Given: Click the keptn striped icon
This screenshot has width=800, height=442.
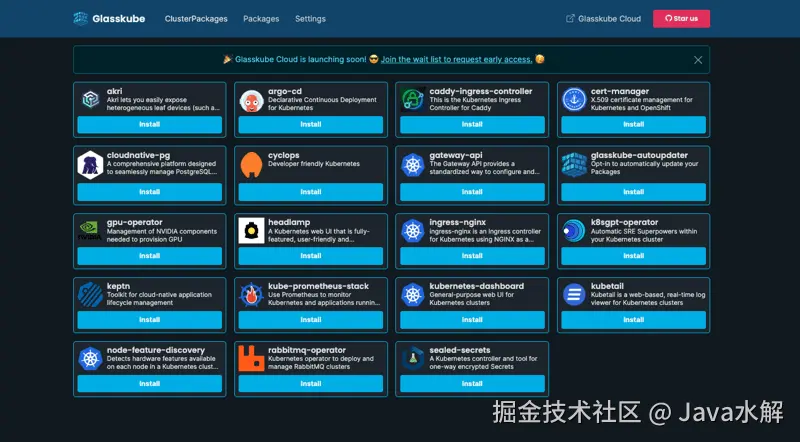Looking at the screenshot, I should (90, 294).
